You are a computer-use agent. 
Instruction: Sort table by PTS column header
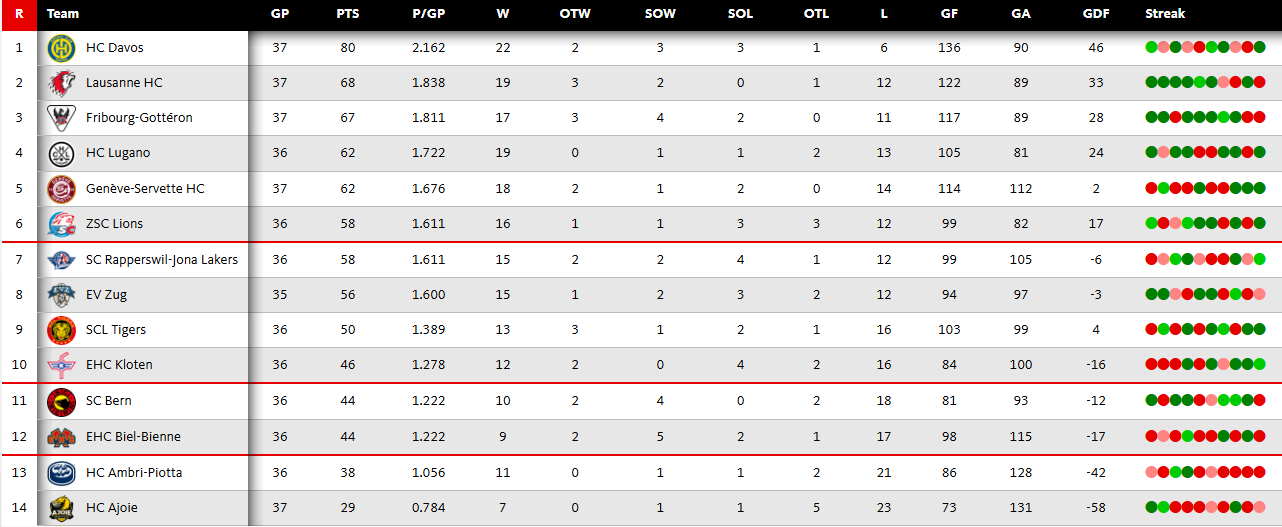point(347,14)
